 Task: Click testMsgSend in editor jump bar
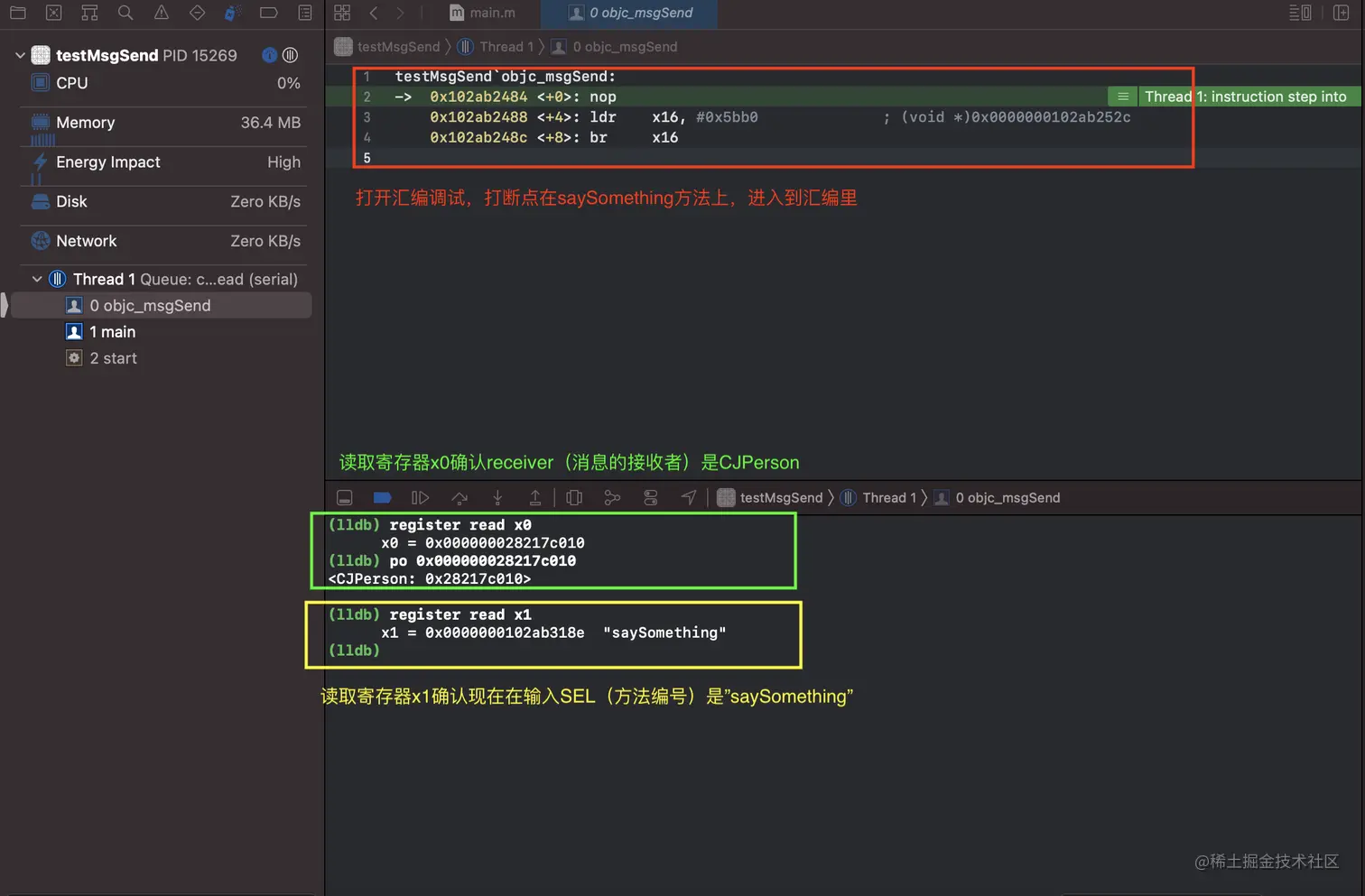pos(387,47)
